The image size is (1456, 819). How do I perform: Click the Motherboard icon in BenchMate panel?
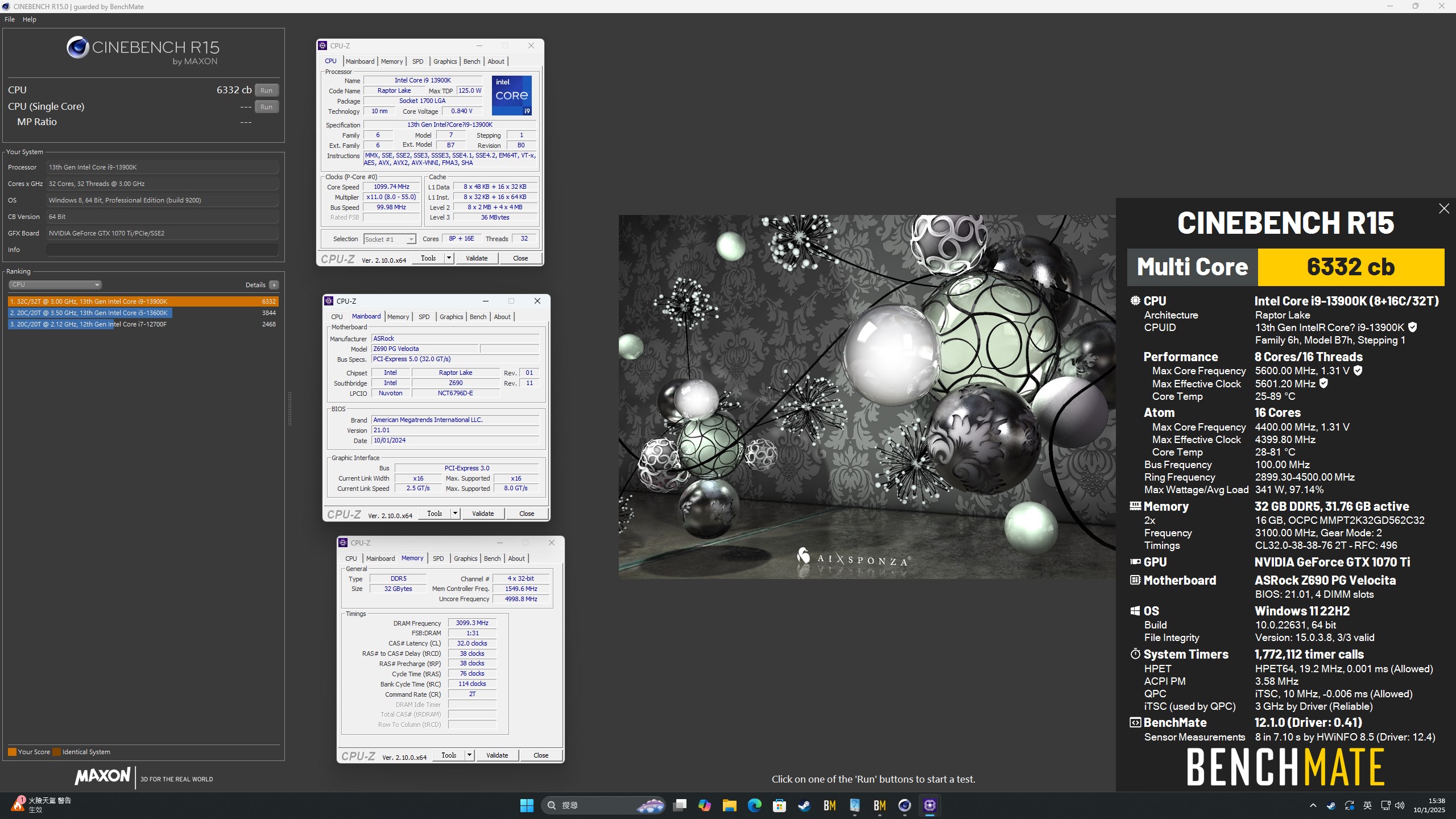pyautogui.click(x=1135, y=580)
